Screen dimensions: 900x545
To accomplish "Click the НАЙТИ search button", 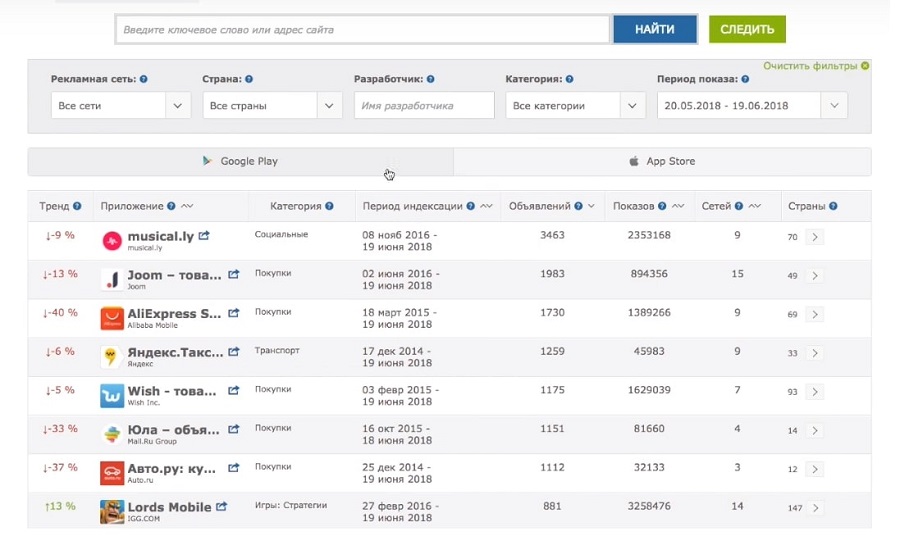I will pos(655,29).
